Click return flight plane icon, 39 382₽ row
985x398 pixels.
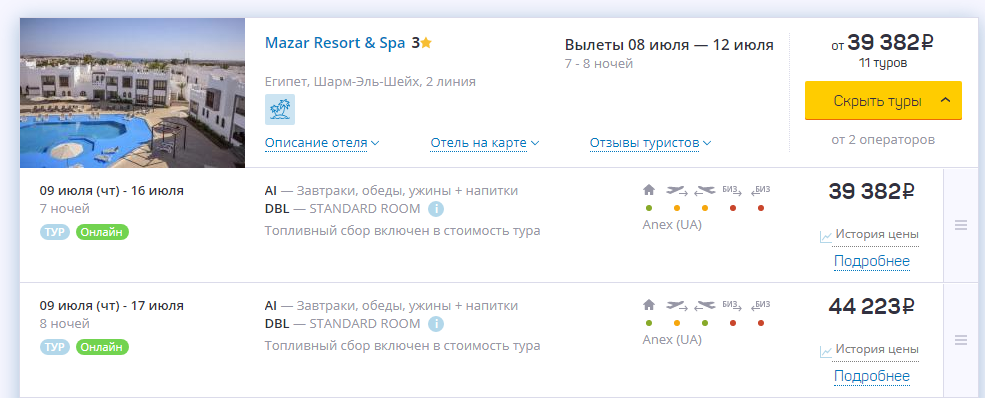point(705,190)
